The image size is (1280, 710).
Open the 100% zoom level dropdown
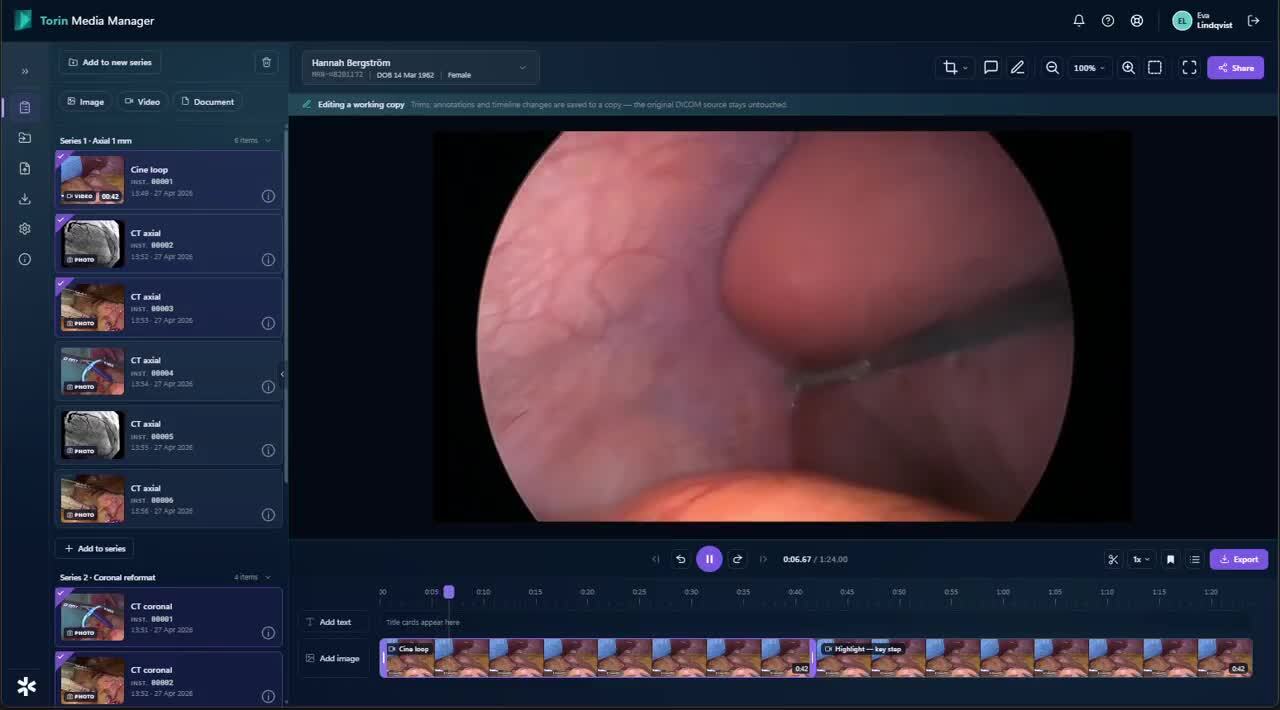[x=1089, y=68]
